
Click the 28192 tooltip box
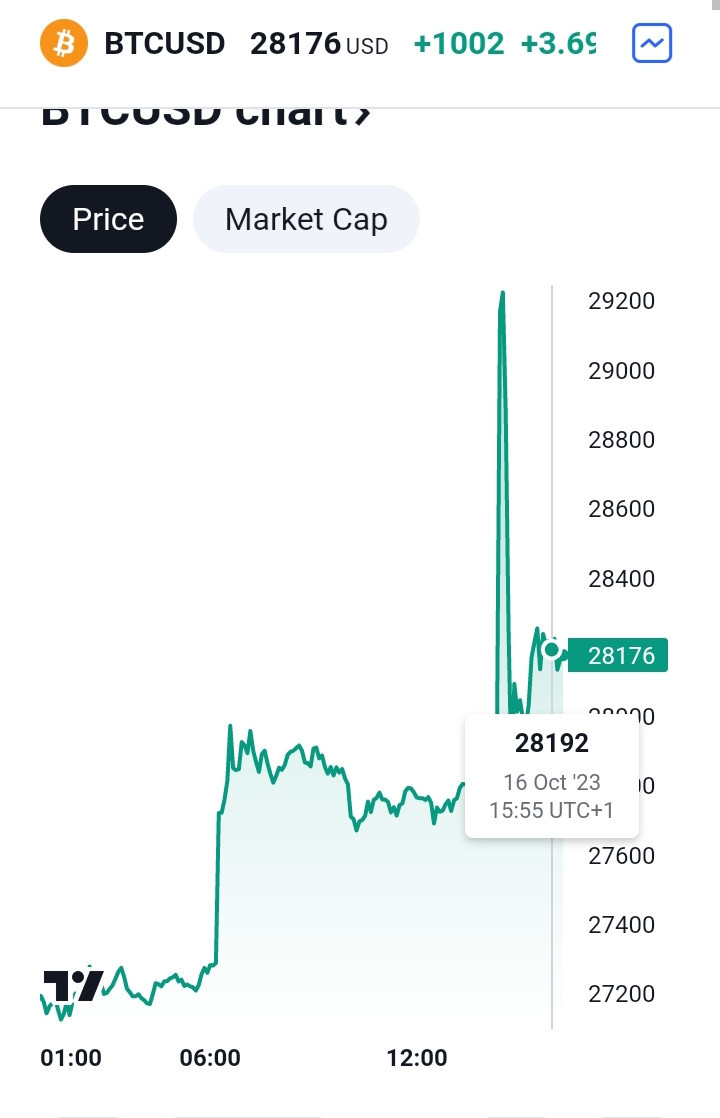click(552, 776)
